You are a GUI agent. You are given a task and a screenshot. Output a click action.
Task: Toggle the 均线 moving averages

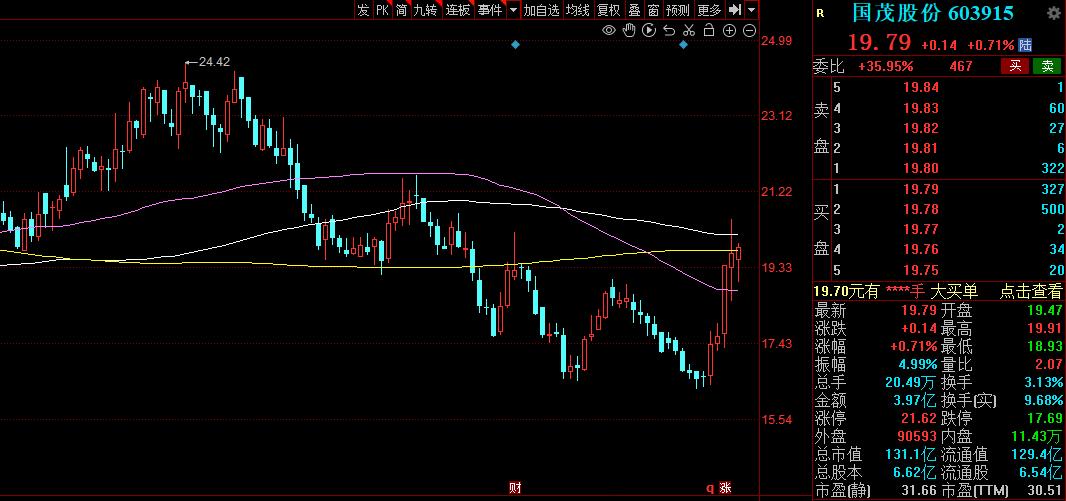(577, 10)
